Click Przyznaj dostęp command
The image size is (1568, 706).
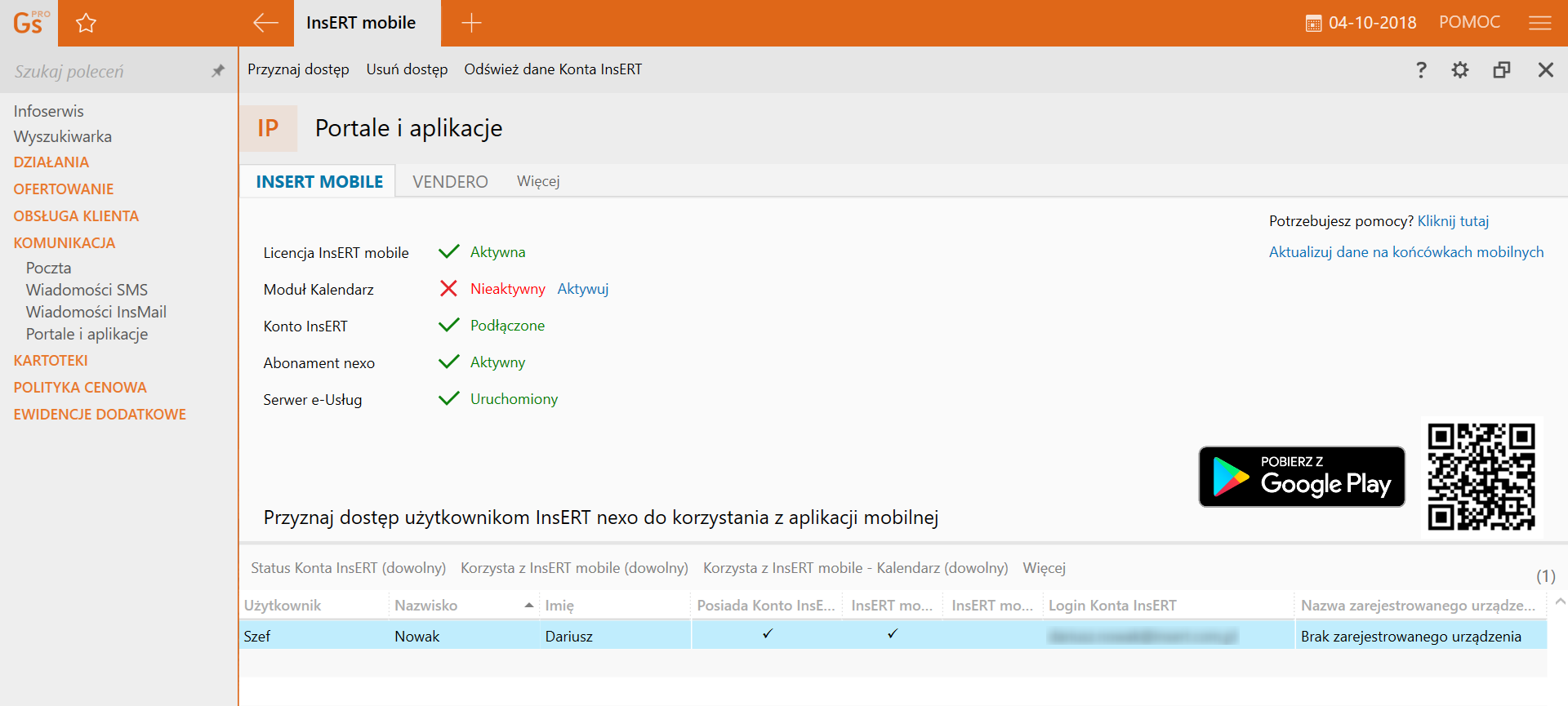298,69
